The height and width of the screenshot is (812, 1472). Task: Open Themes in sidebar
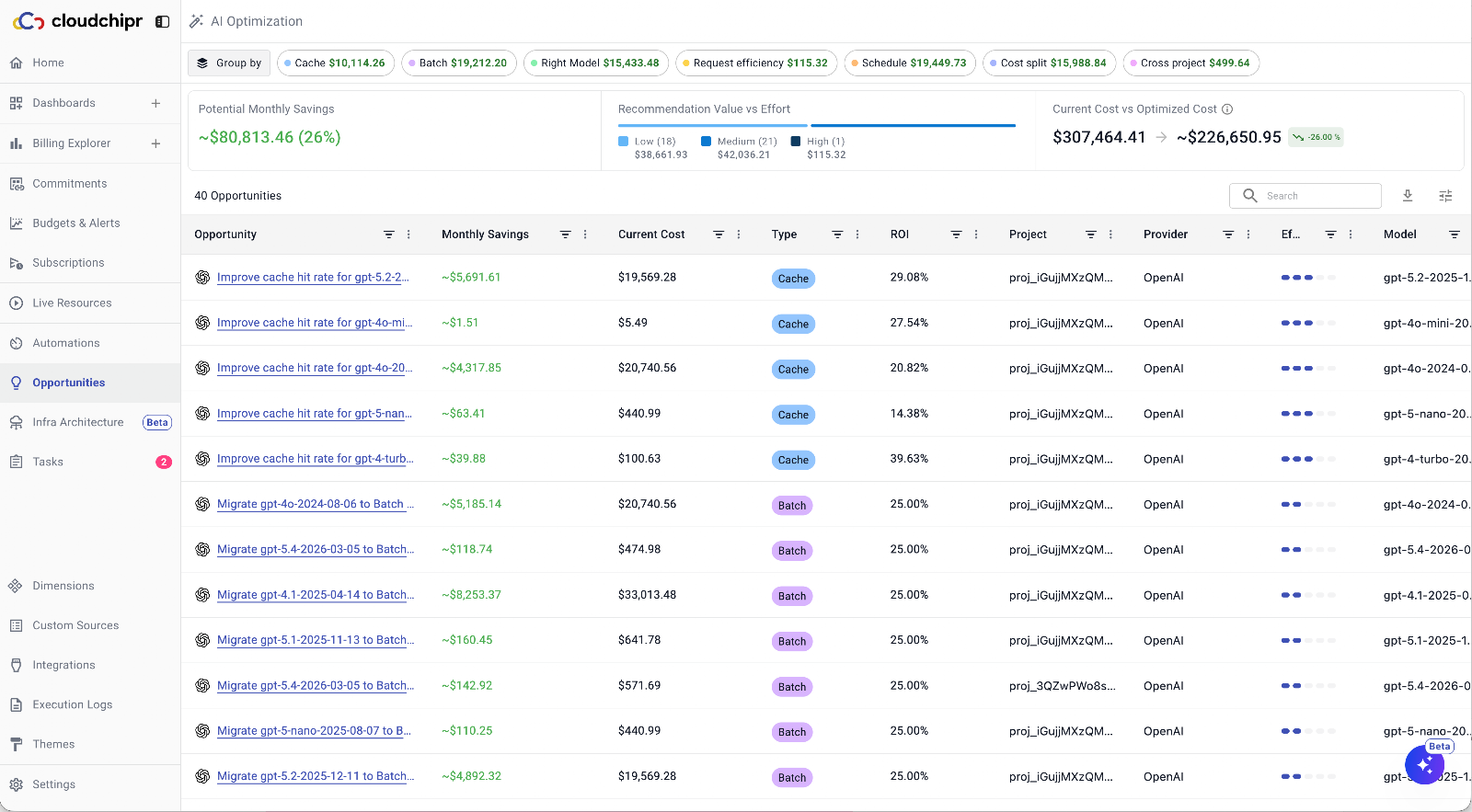[x=90, y=744]
